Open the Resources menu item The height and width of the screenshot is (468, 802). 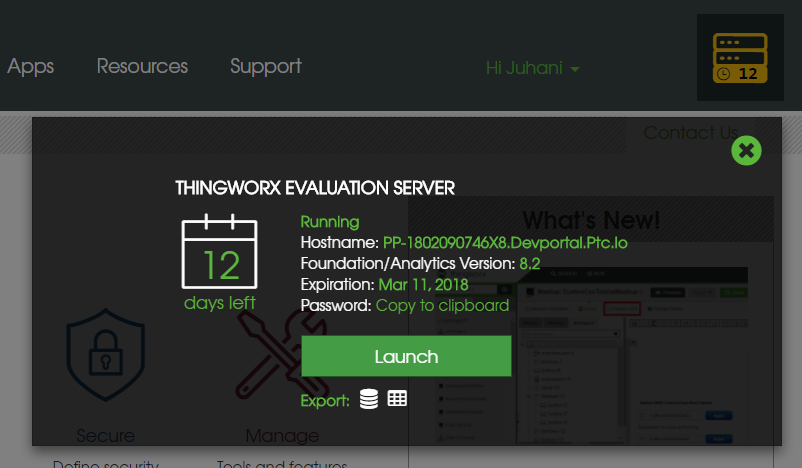(x=142, y=66)
